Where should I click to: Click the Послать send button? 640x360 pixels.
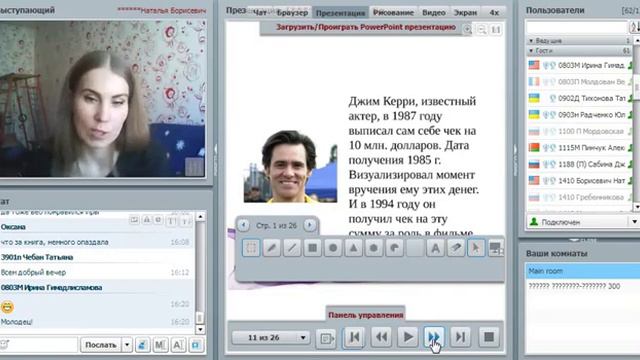101,345
